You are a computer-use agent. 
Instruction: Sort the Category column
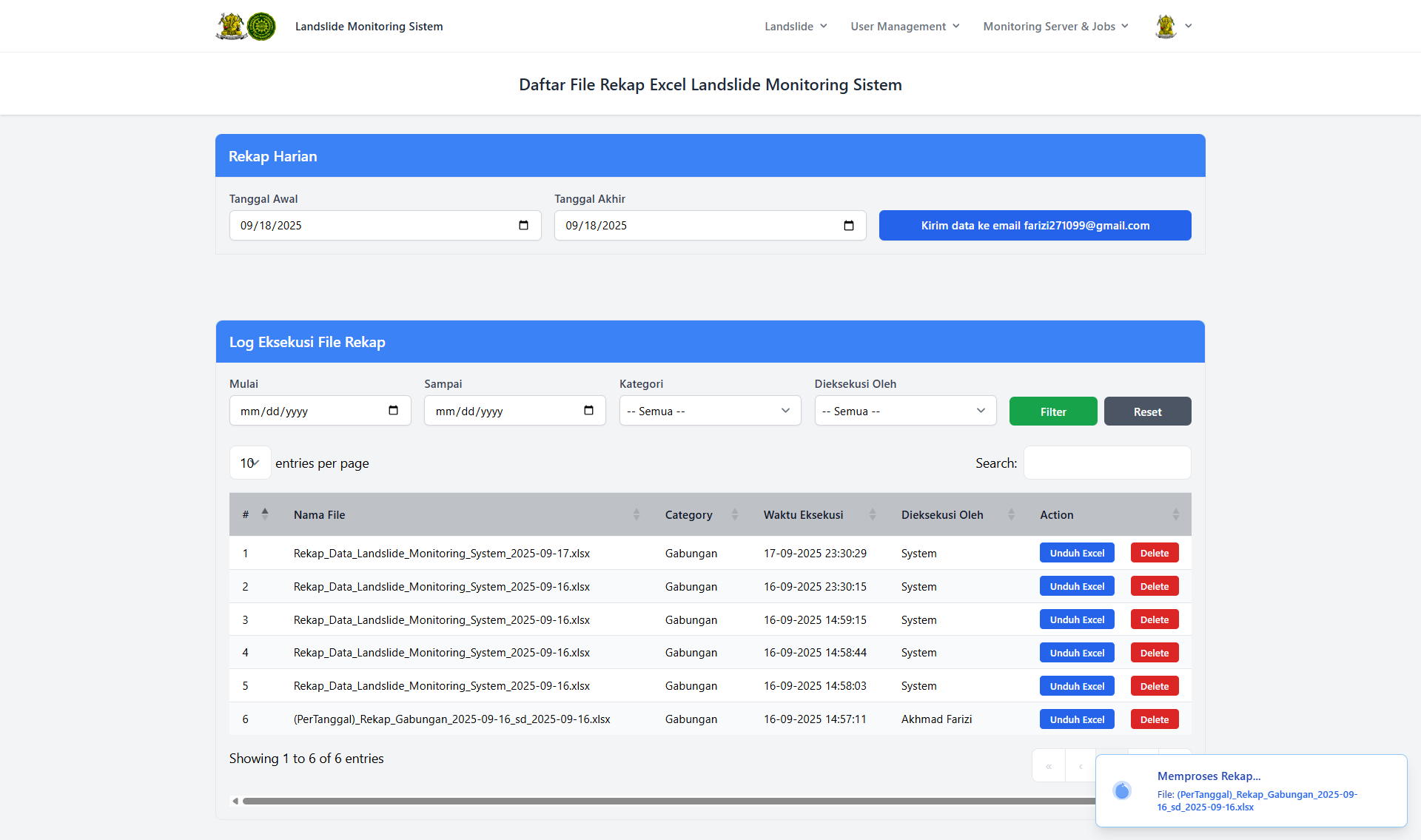[x=734, y=514]
